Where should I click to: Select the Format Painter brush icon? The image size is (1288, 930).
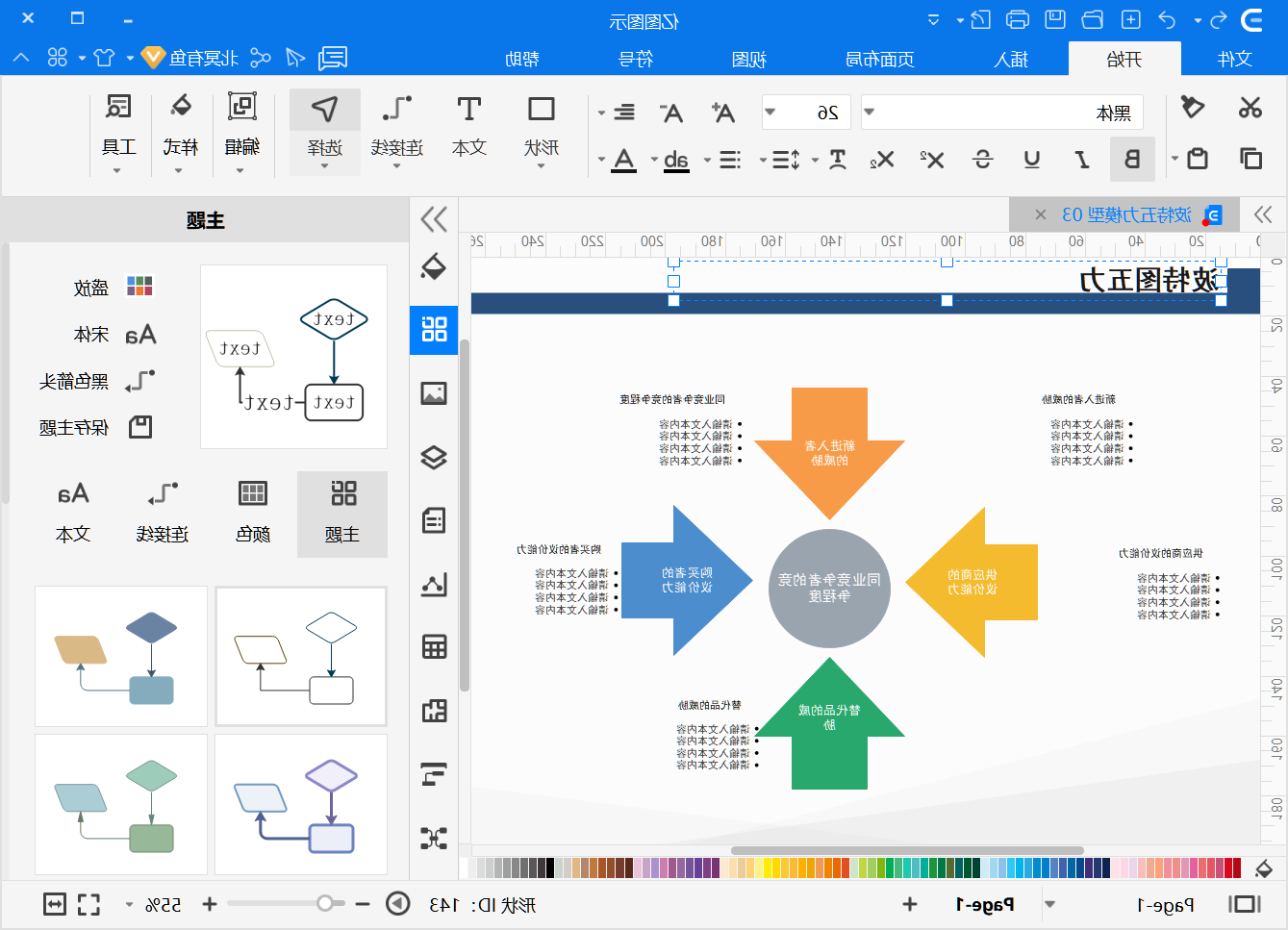tap(1193, 107)
